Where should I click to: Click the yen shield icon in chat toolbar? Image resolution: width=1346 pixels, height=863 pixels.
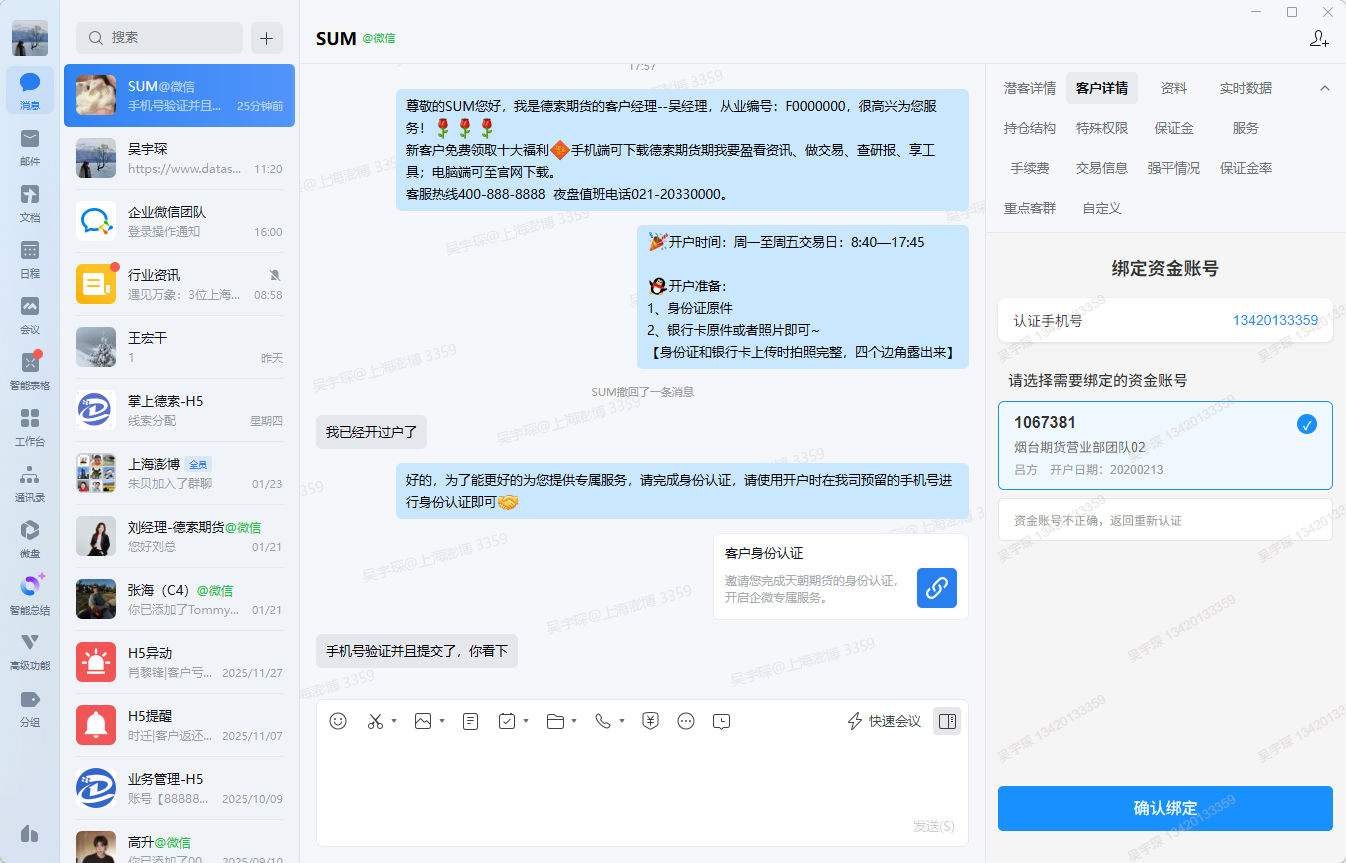tap(650, 721)
